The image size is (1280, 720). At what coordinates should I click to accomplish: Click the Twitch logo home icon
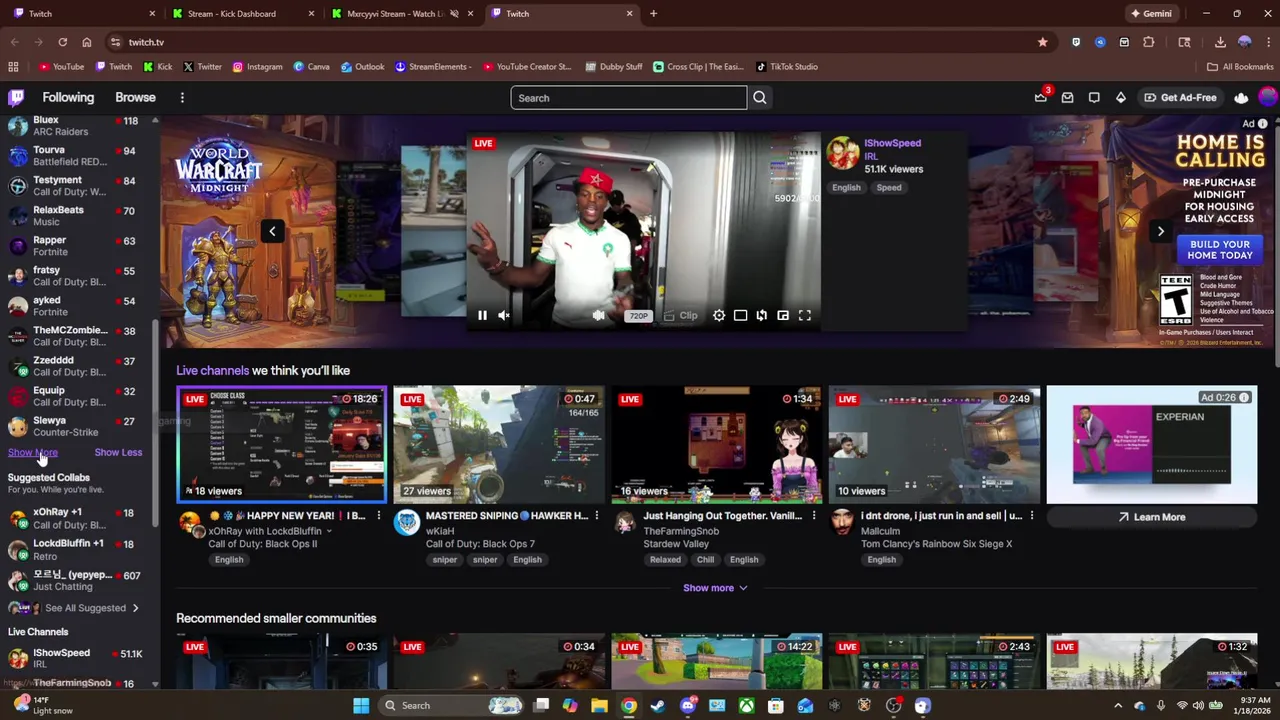16,97
